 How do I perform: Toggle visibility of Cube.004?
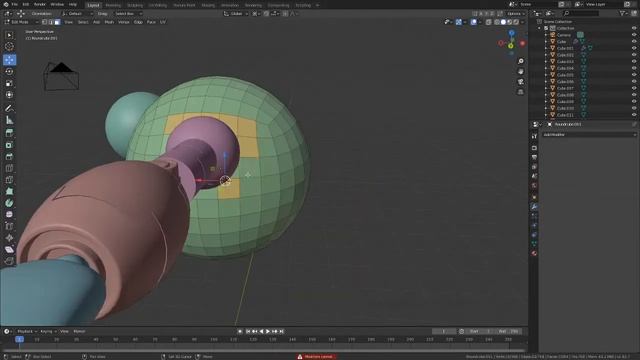pos(634,68)
